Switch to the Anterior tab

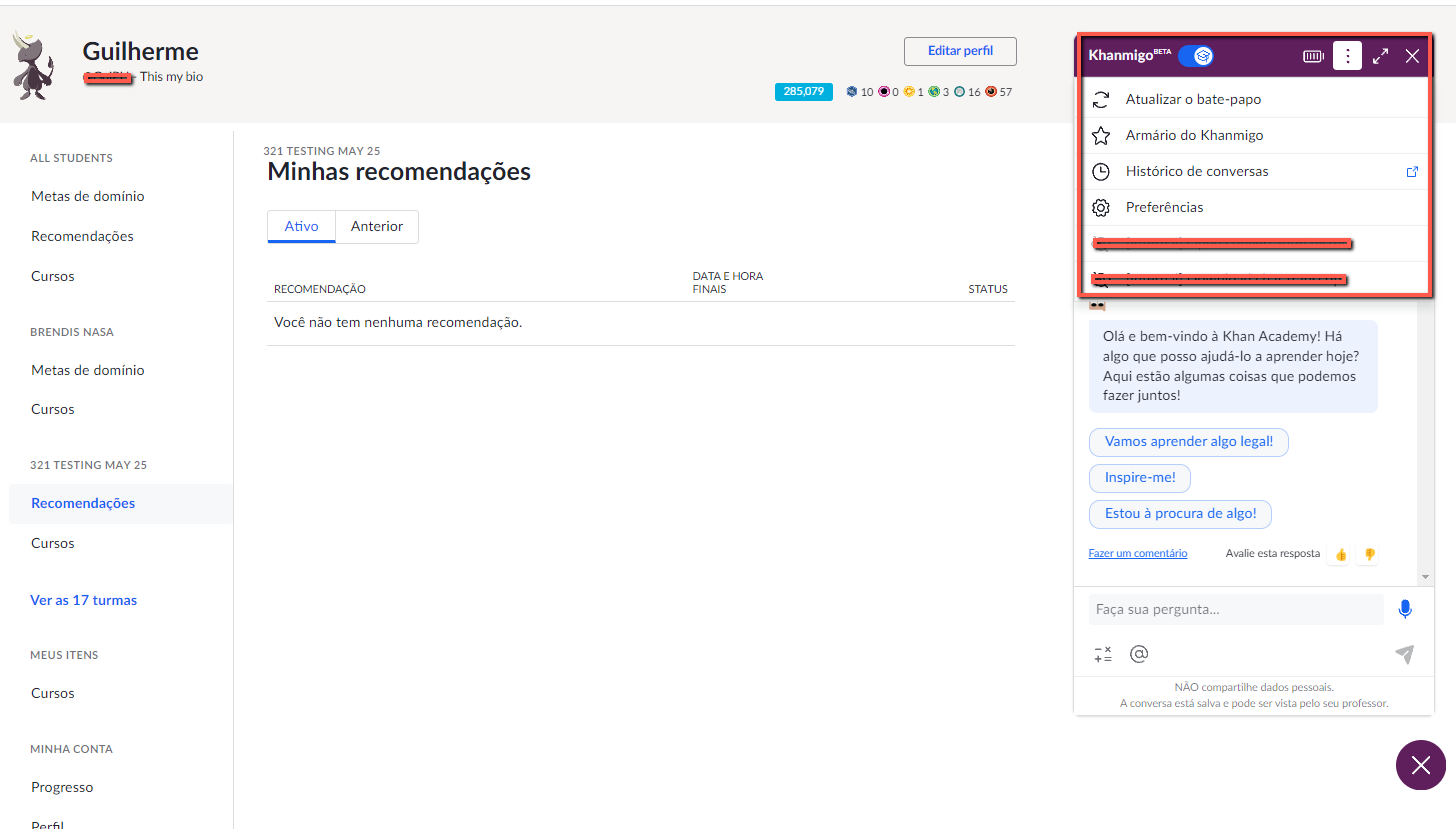pyautogui.click(x=377, y=226)
